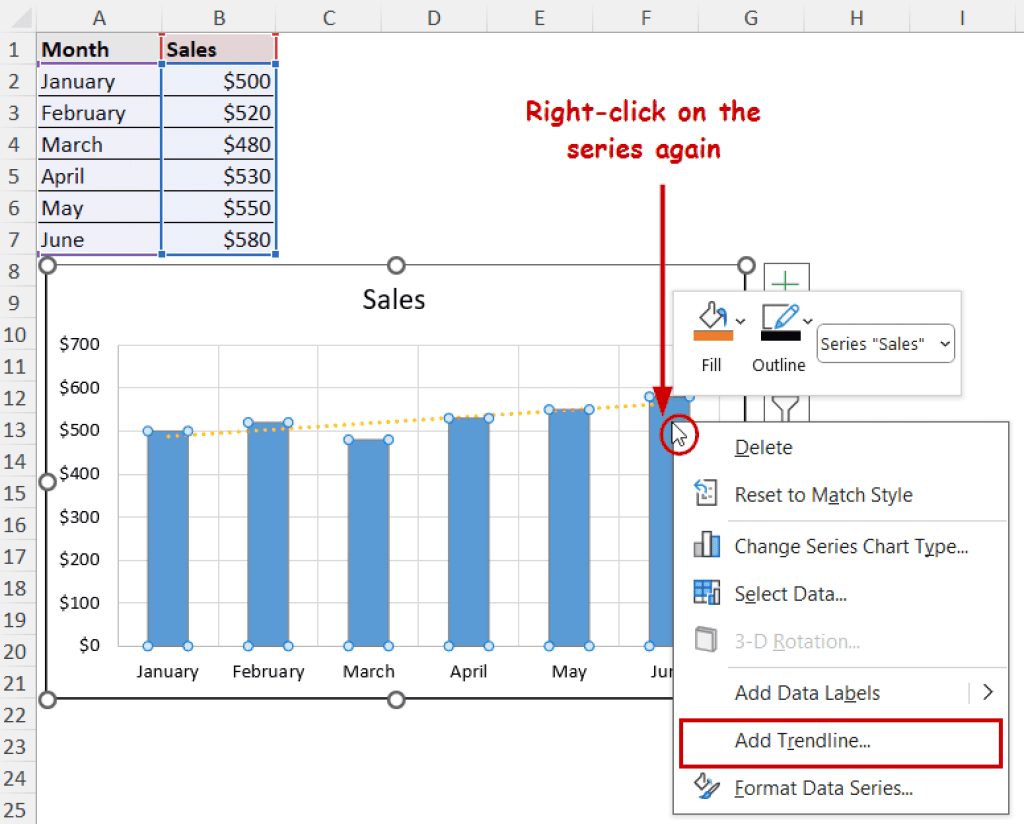The width and height of the screenshot is (1024, 824).
Task: Click the Fill paint bucket icon
Action: pos(711,318)
